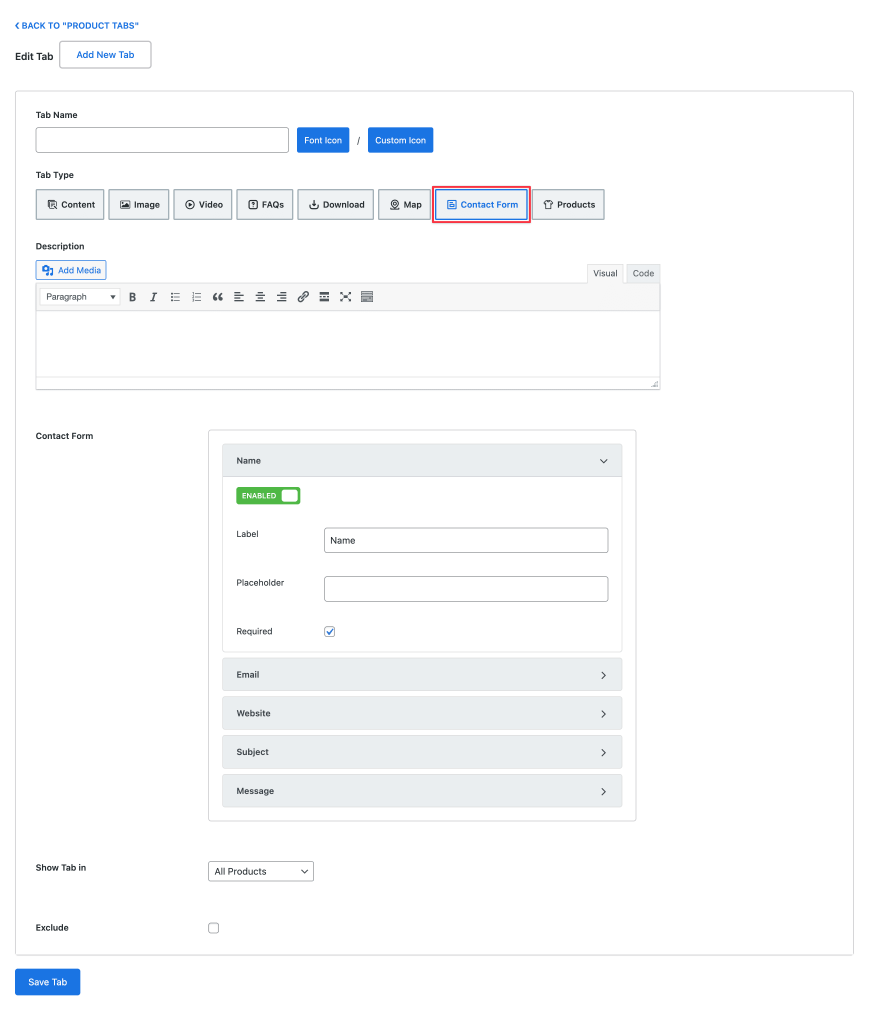Apply italic formatting in editor toolbar
Viewport: 869px width, 1024px height.
pos(153,297)
